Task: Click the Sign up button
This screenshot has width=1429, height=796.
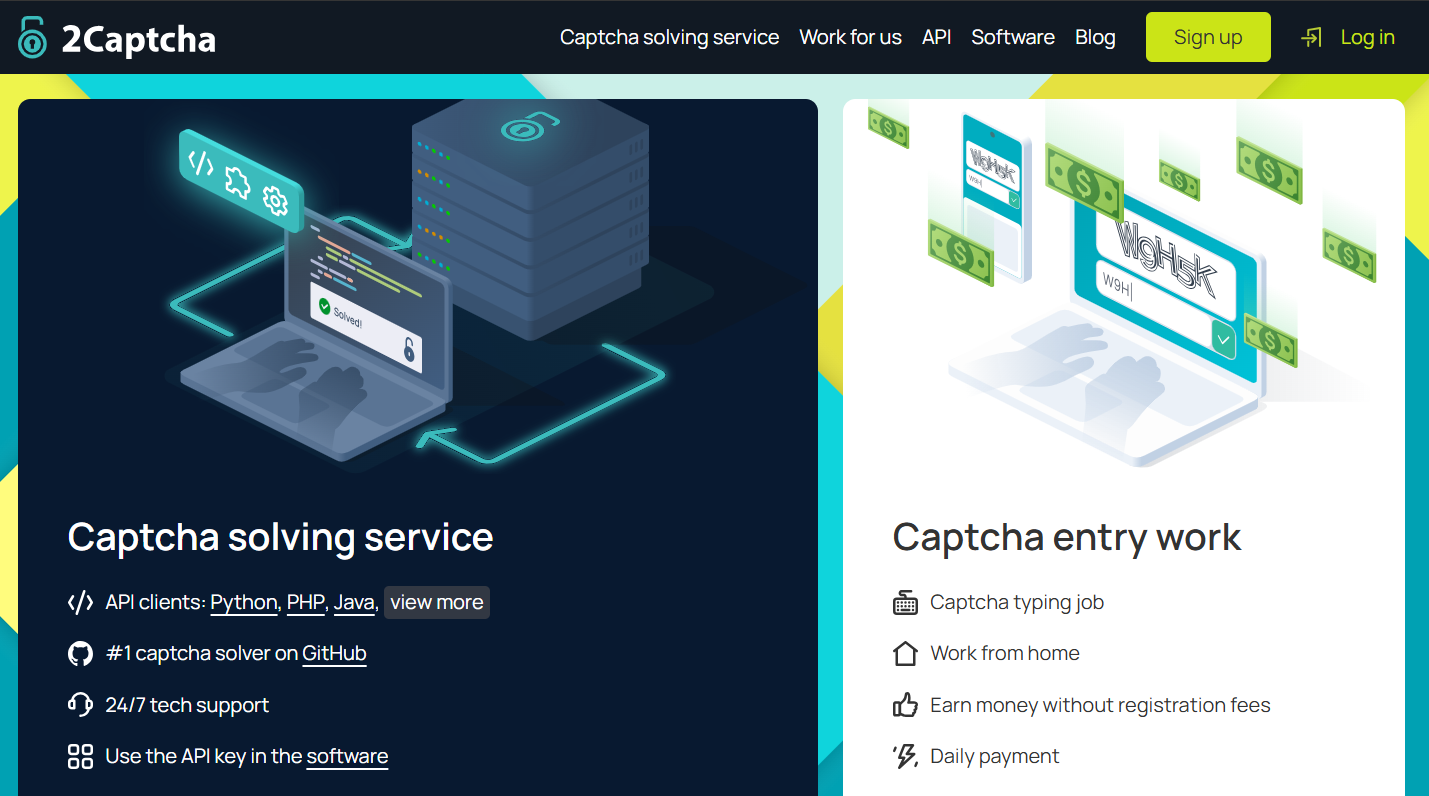Action: tap(1208, 37)
